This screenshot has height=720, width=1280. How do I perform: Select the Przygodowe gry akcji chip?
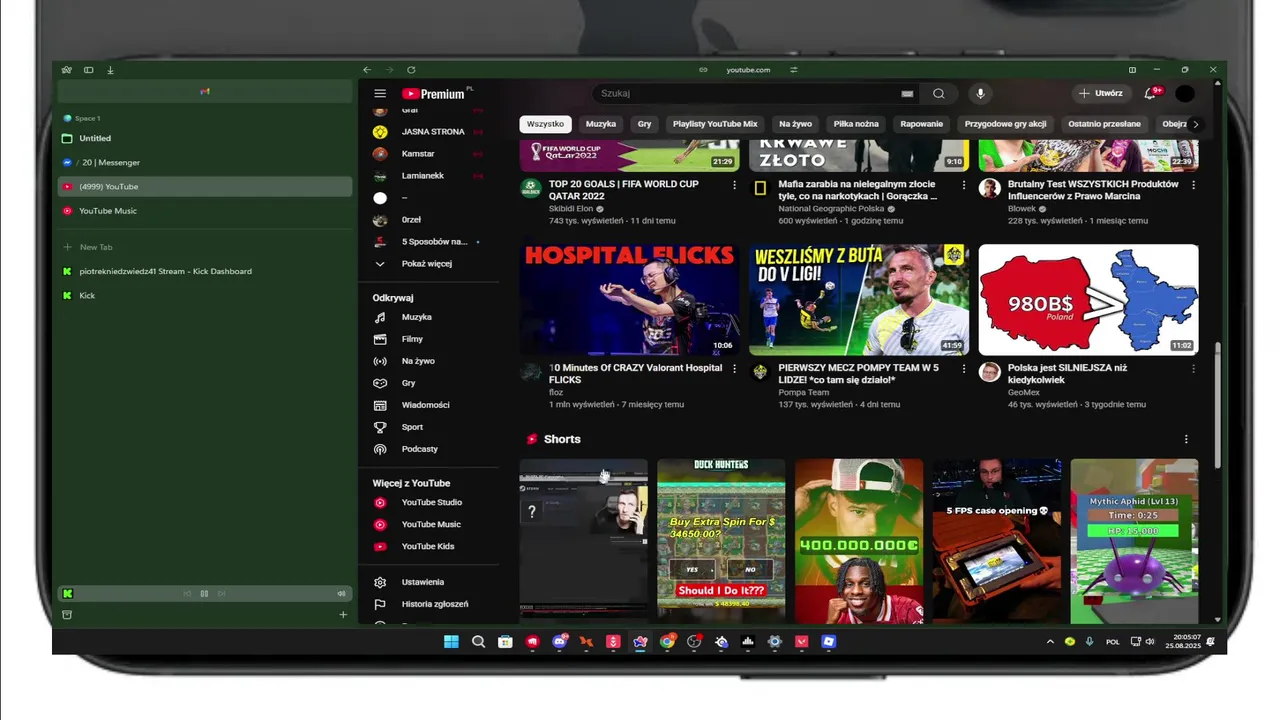coord(1005,124)
